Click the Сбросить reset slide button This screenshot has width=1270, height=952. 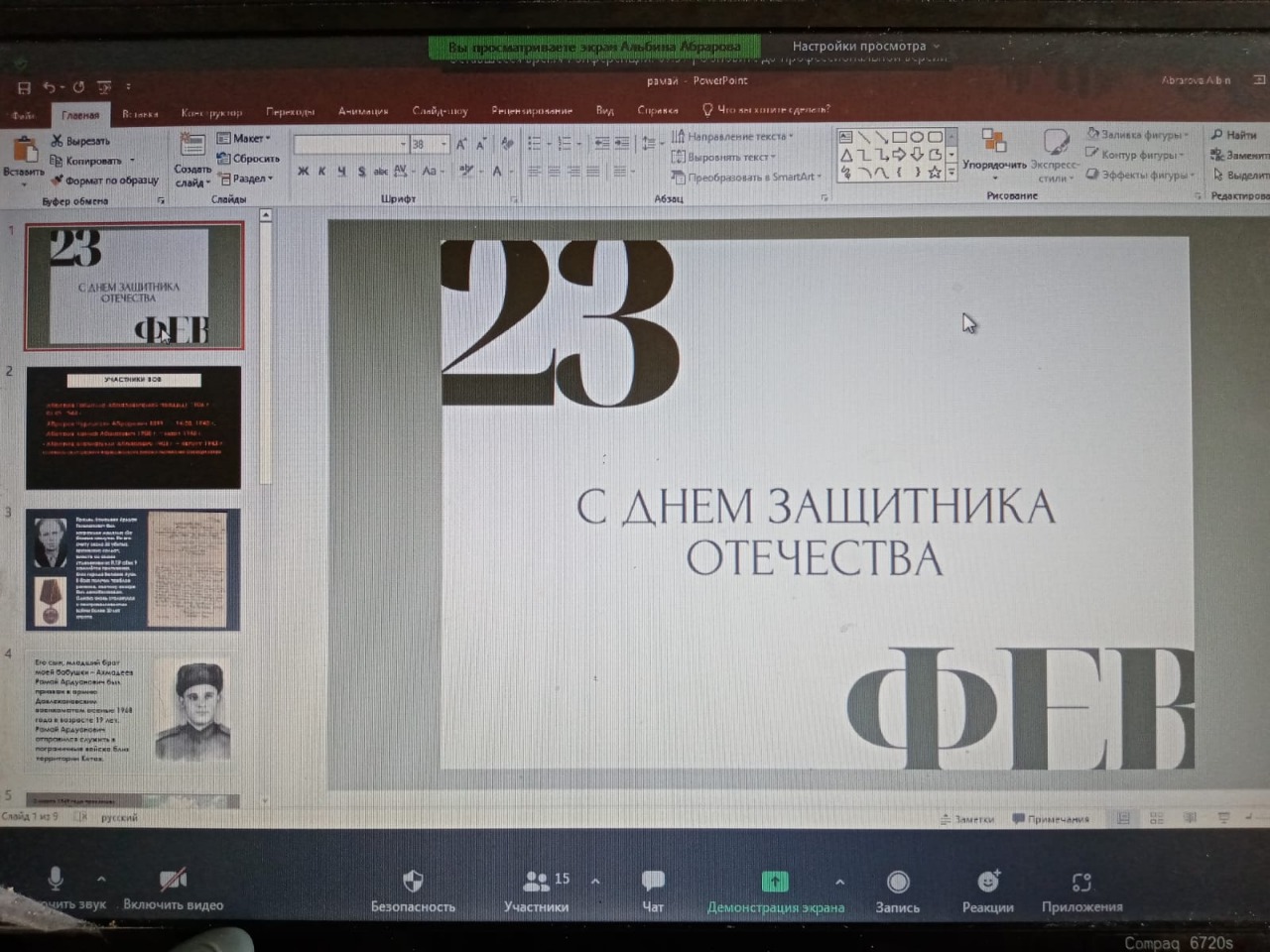tap(249, 159)
